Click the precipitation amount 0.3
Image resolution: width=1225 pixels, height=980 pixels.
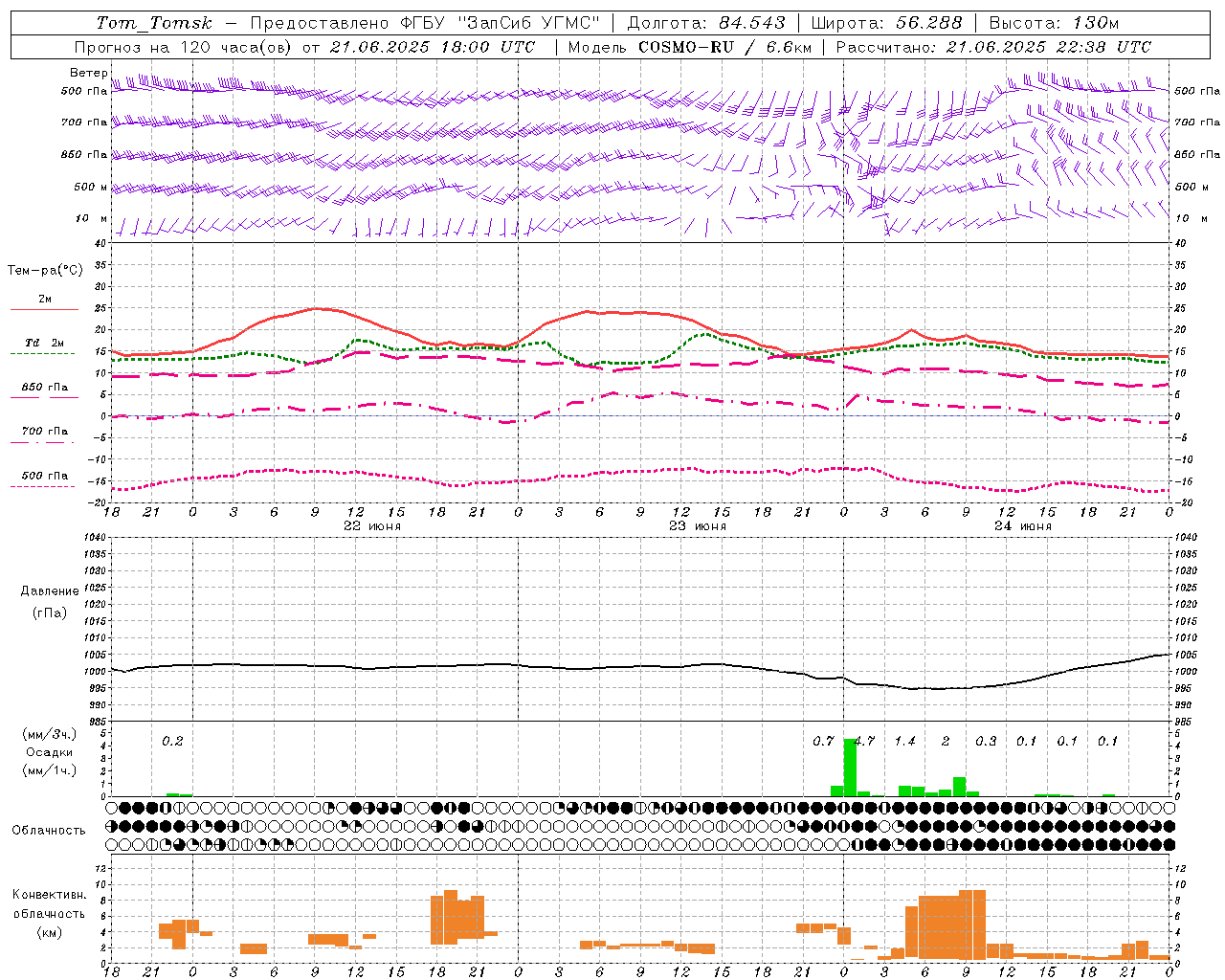point(986,742)
